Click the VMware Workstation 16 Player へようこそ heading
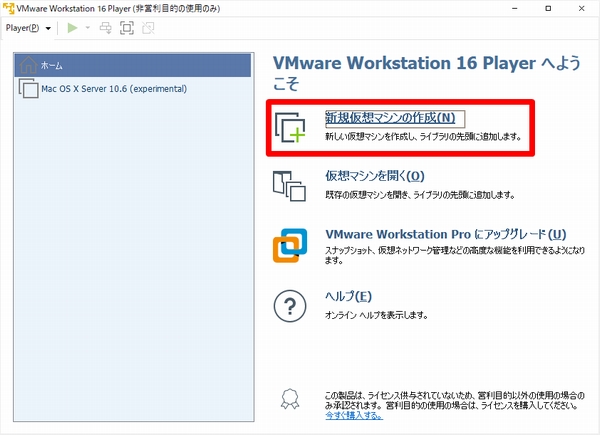600x435 pixels. [x=427, y=73]
